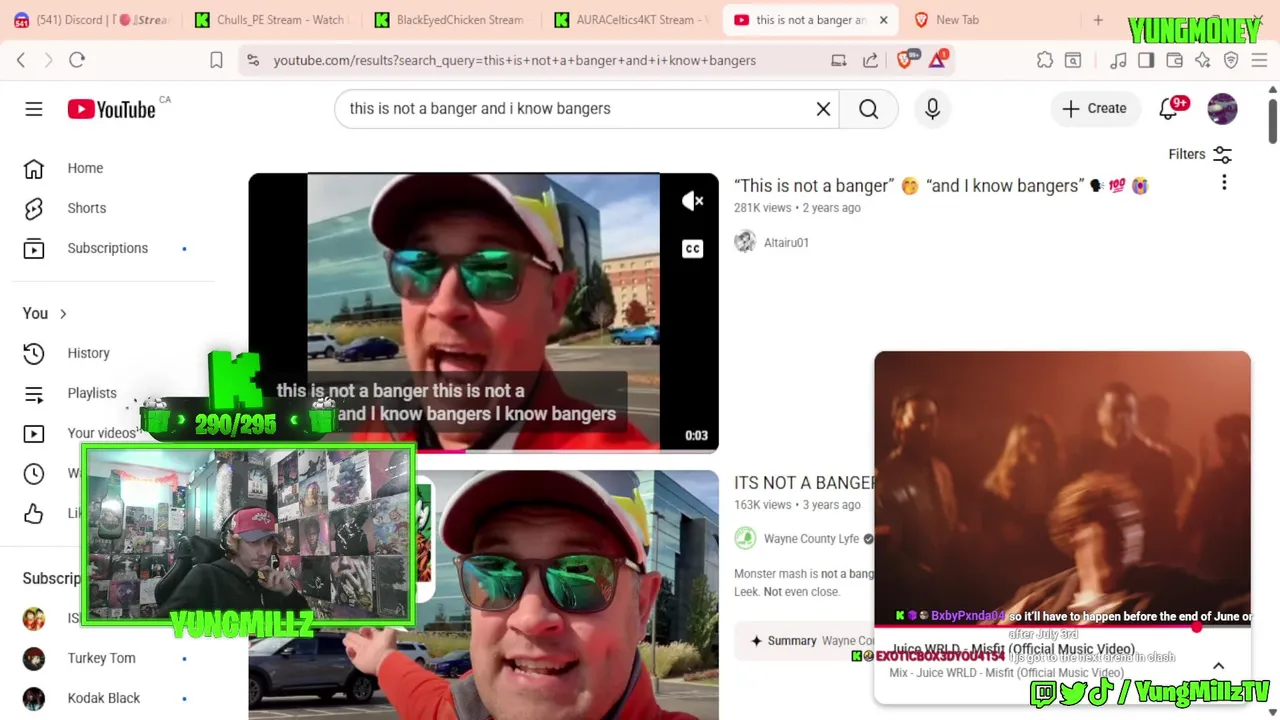Open the first video thumbnail
Viewport: 1280px width, 720px height.
(483, 312)
